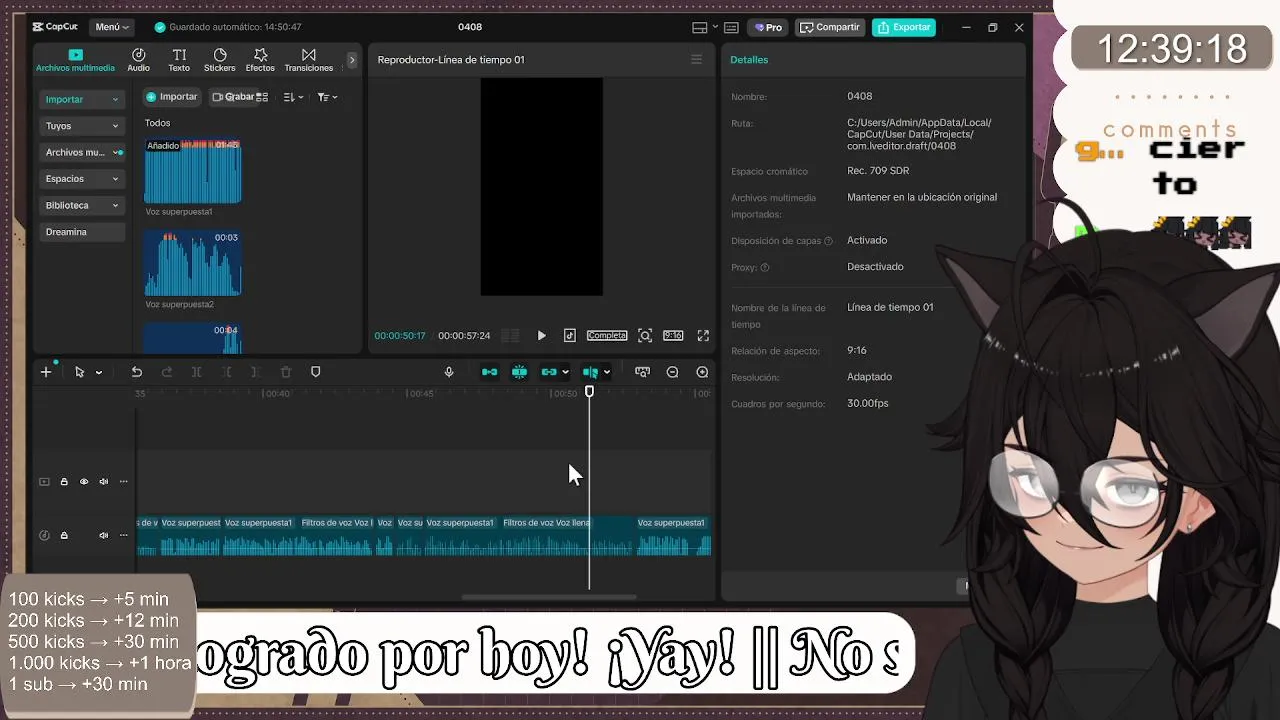Click the split clip tool
This screenshot has height=720, width=1280.
click(x=196, y=372)
